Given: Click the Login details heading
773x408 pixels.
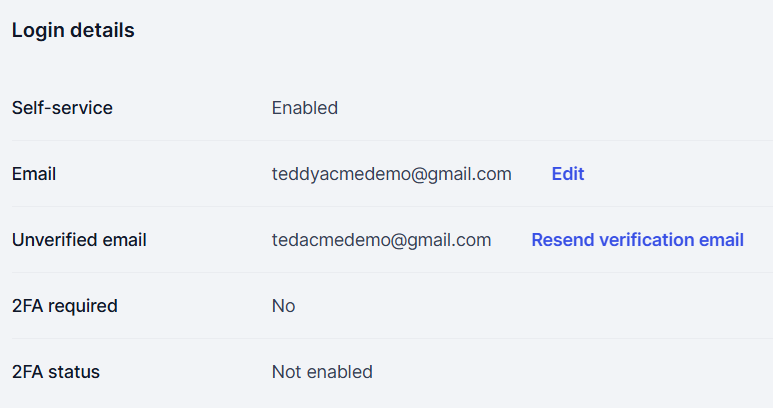Looking at the screenshot, I should 73,31.
